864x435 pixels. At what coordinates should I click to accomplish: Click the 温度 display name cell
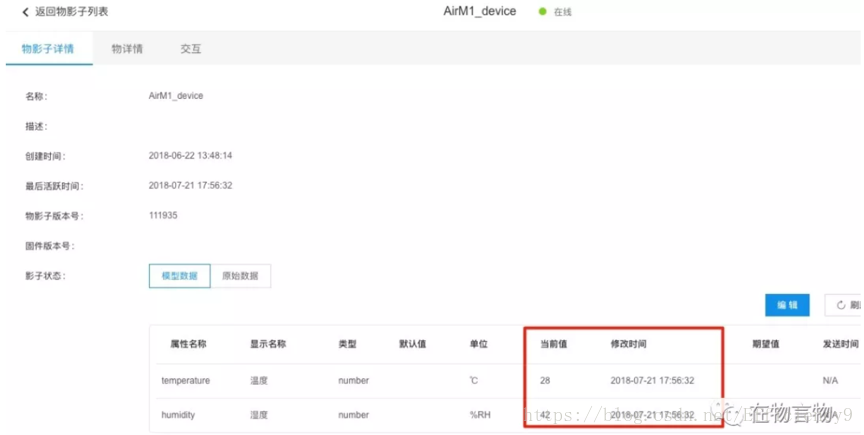point(259,380)
